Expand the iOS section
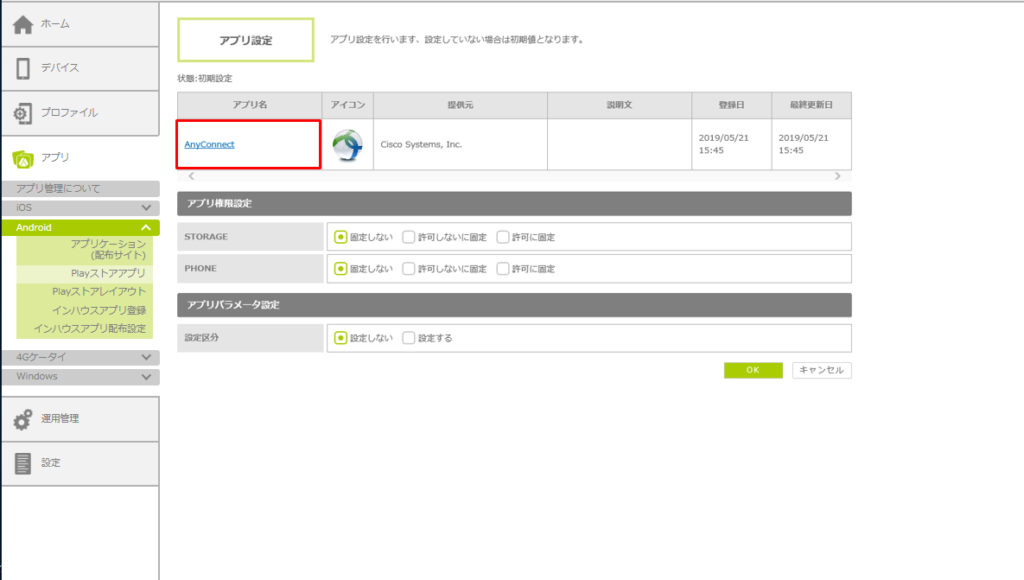The height and width of the screenshot is (580, 1024). [146, 208]
